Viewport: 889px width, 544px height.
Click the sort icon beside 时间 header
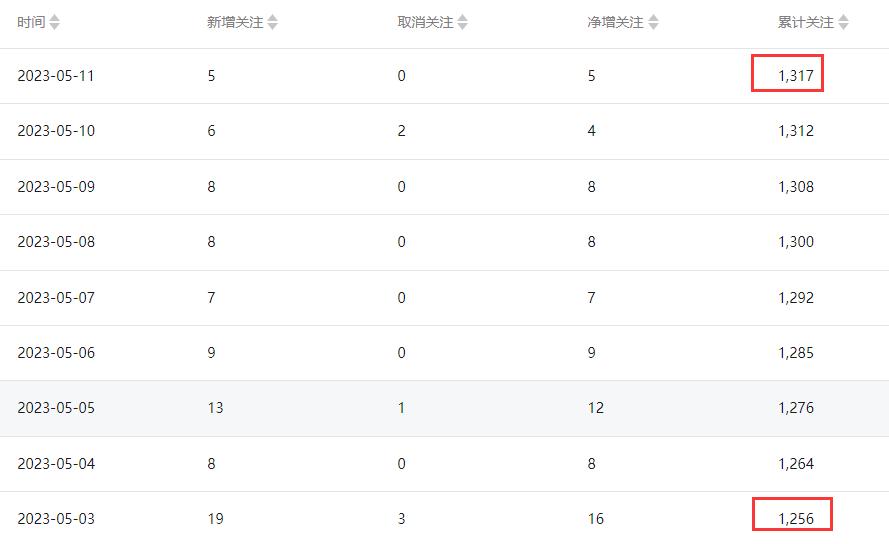click(x=55, y=22)
